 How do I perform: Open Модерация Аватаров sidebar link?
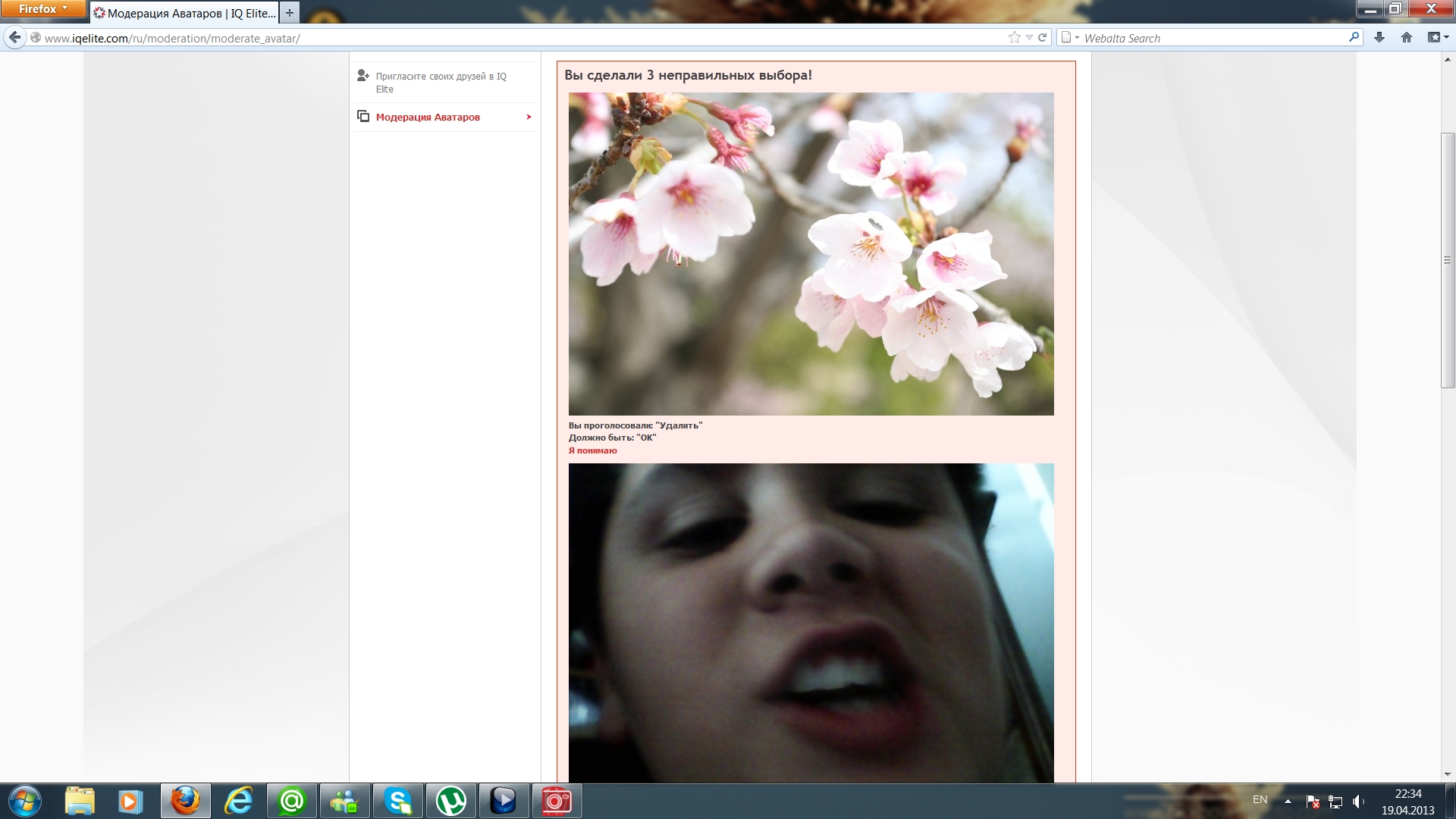[428, 118]
